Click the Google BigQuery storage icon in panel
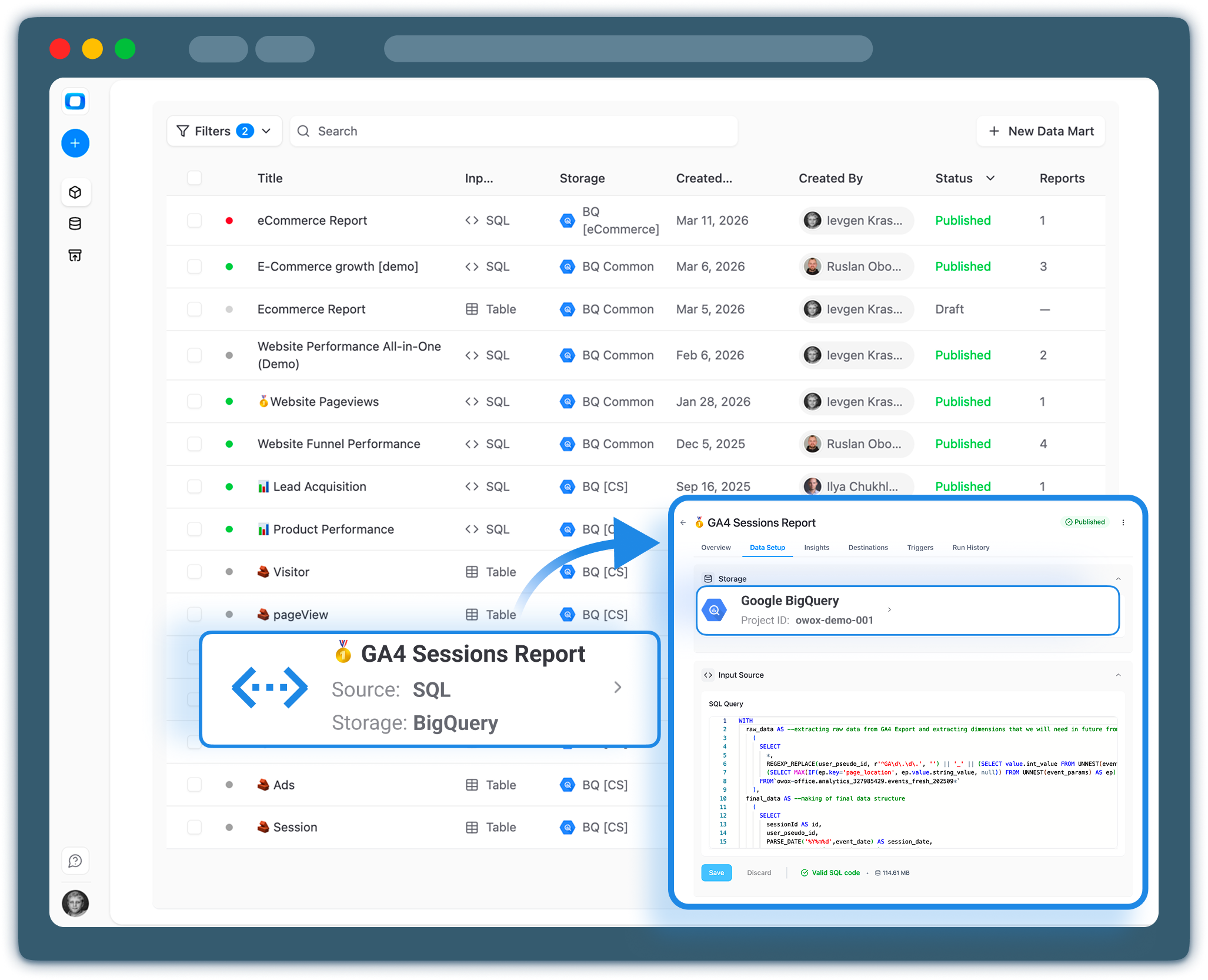Image resolution: width=1208 pixels, height=980 pixels. pyautogui.click(x=715, y=610)
